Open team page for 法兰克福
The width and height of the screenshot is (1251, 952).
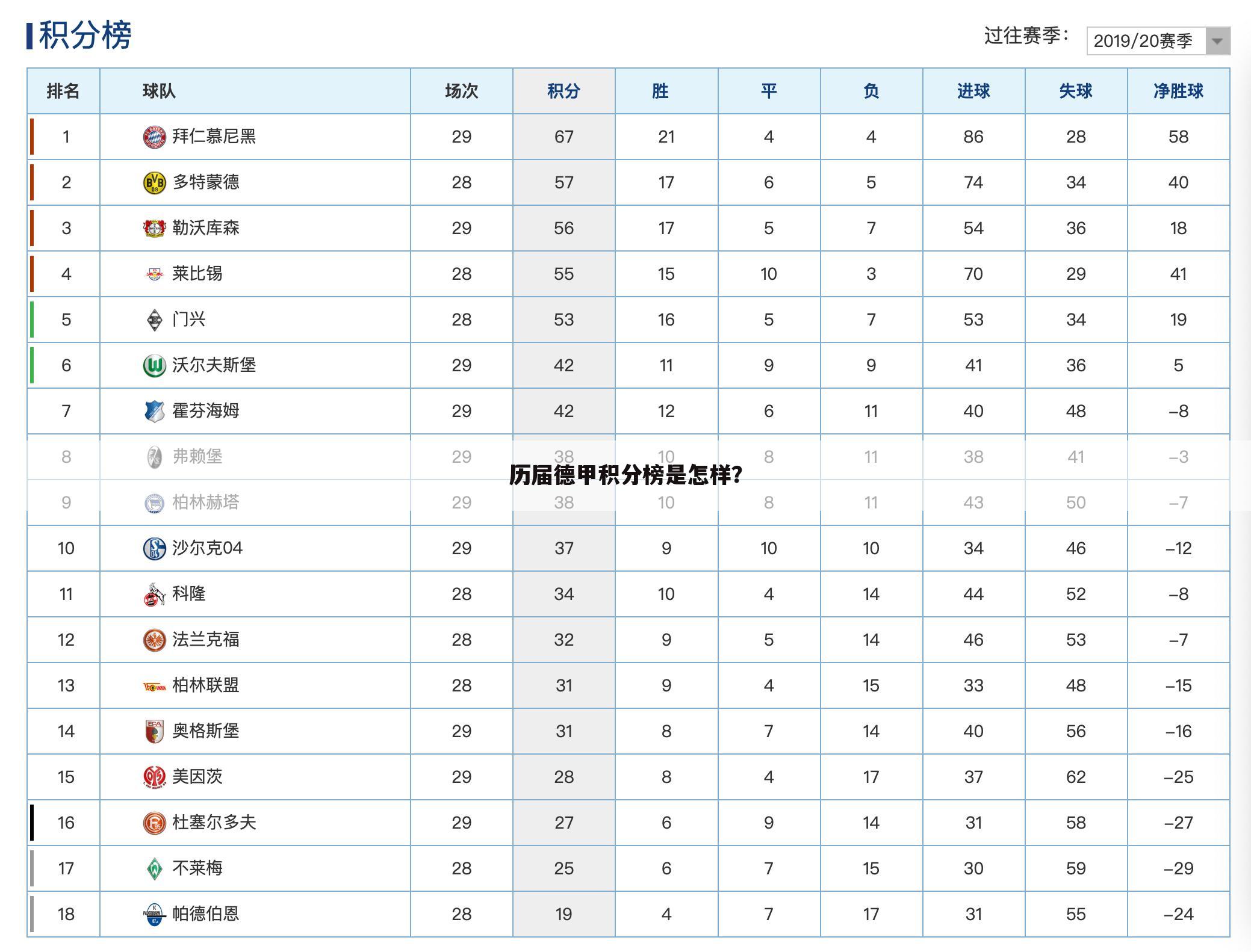[x=206, y=640]
